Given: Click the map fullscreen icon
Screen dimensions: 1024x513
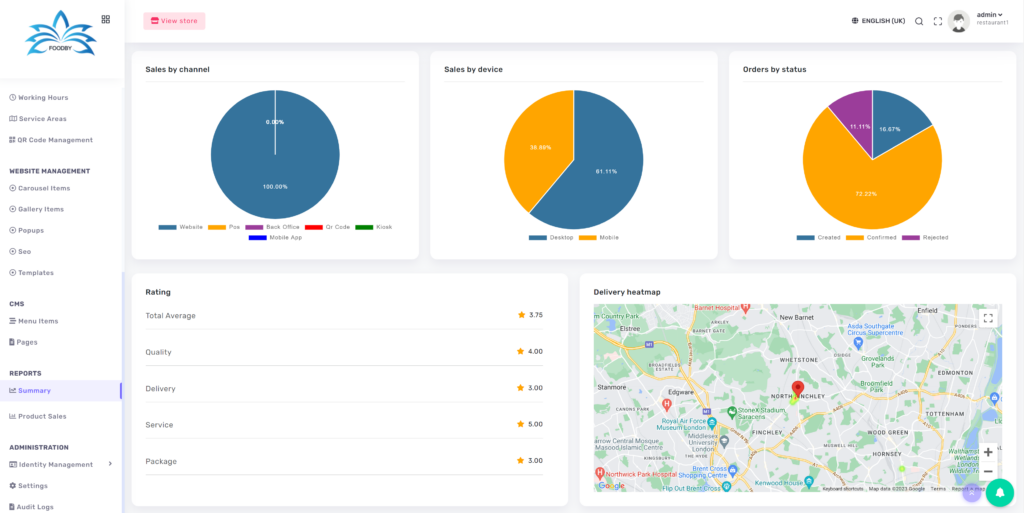Looking at the screenshot, I should pyautogui.click(x=988, y=318).
